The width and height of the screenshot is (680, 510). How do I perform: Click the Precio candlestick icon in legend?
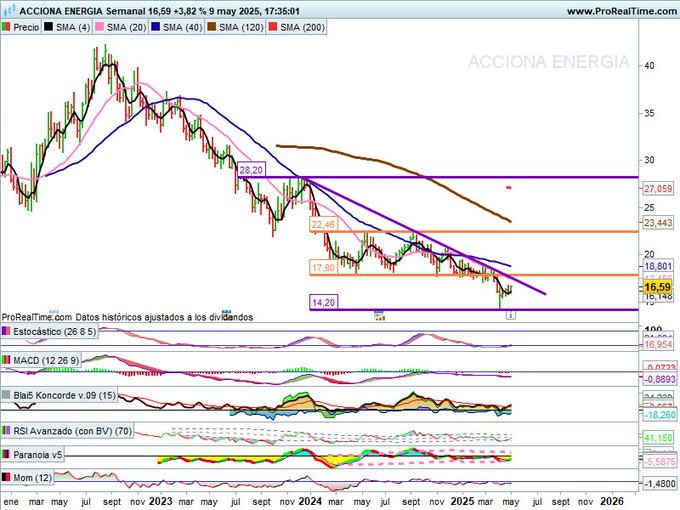pyautogui.click(x=6, y=27)
